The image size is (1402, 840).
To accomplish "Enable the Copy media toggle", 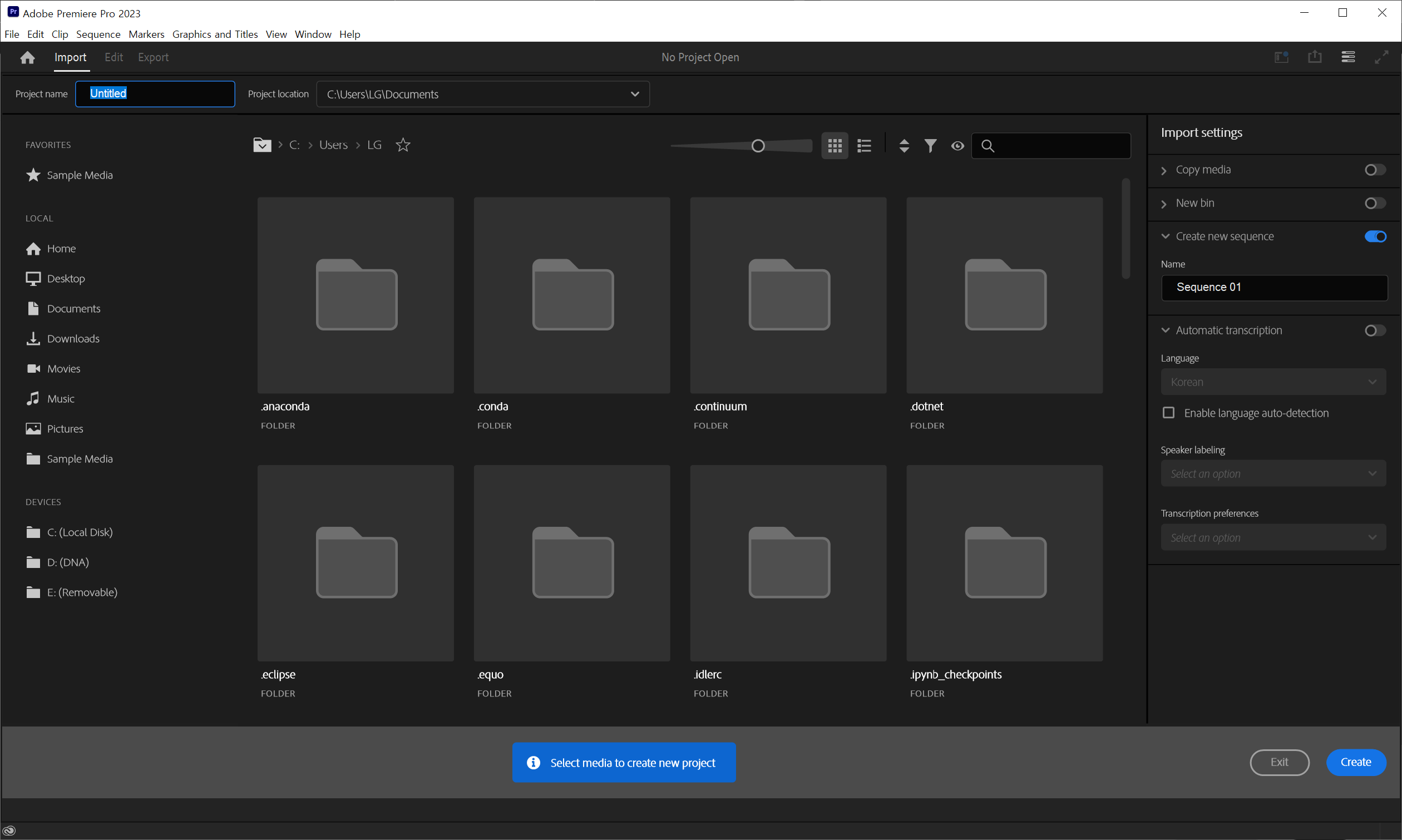I will pos(1374,170).
